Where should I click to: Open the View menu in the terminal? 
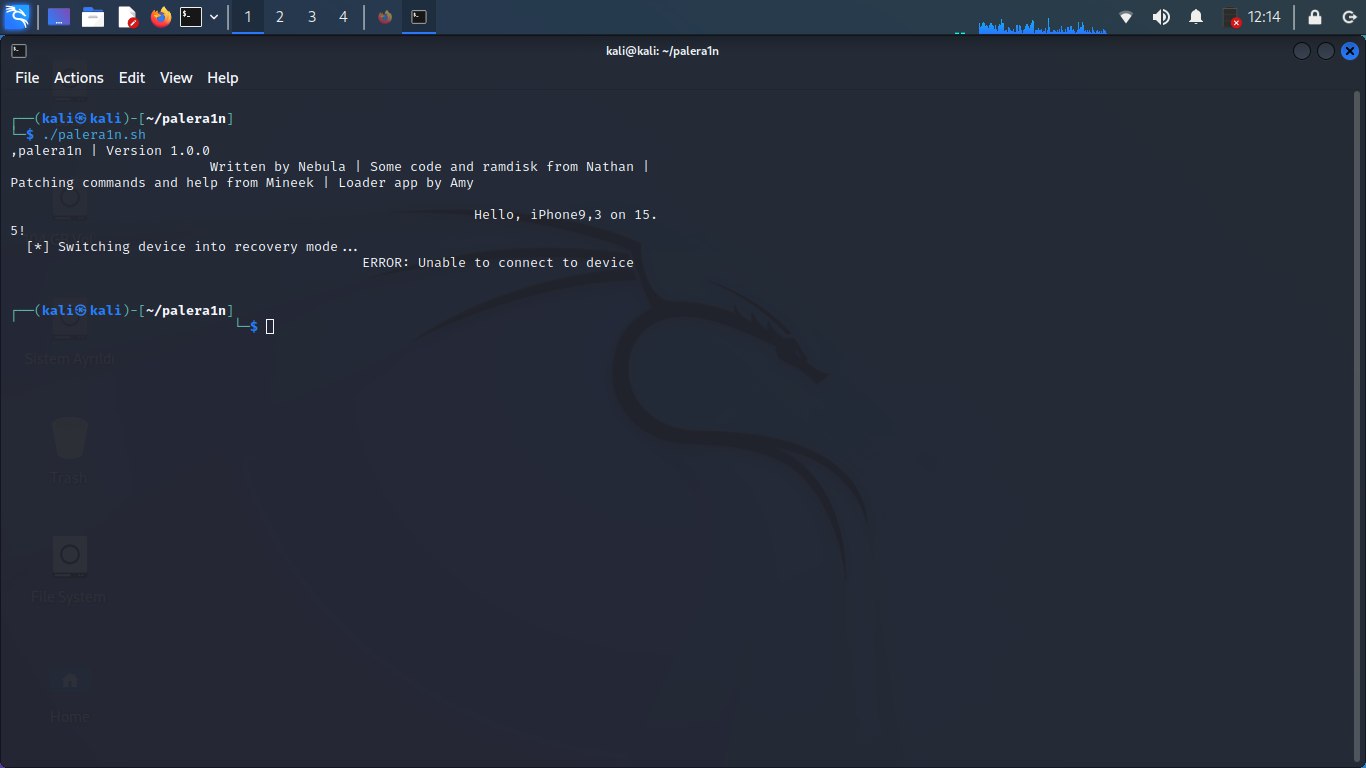tap(176, 77)
